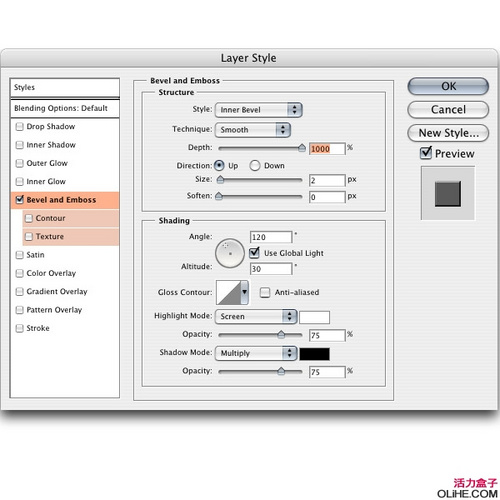Viewport: 500px width, 500px height.
Task: Enable the Satin checkbox
Action: click(20, 255)
